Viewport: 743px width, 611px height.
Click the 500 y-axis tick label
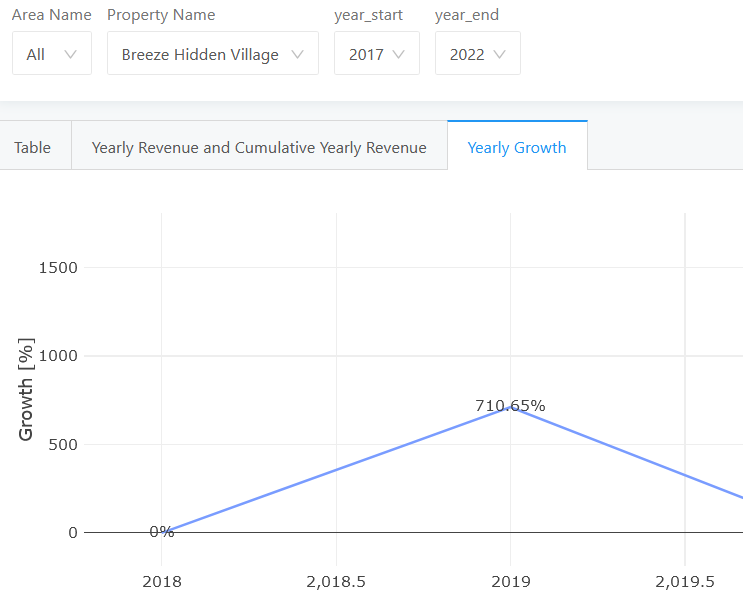63,445
